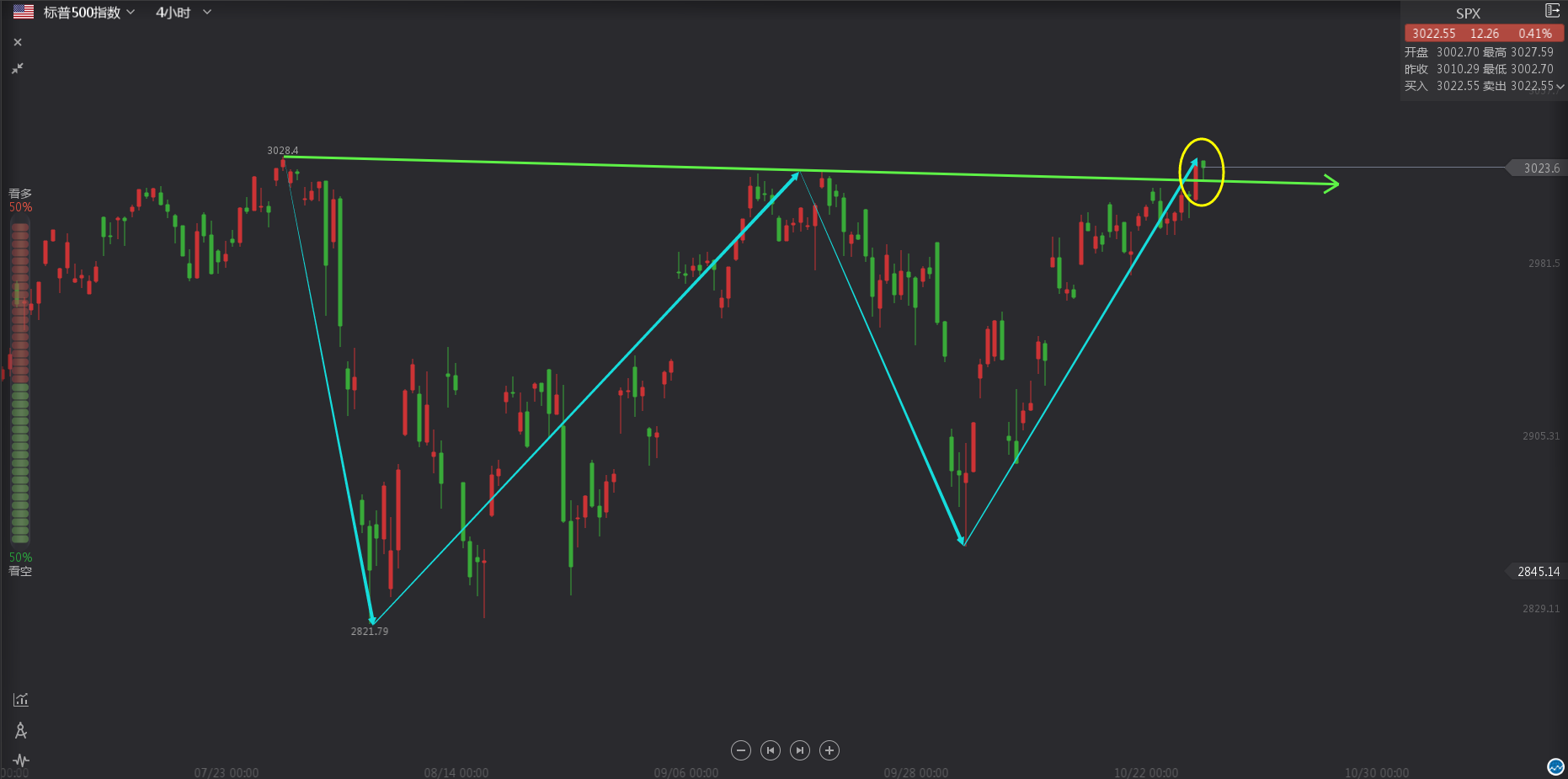Image resolution: width=1568 pixels, height=779 pixels.
Task: Click the SPX quote panel collapse icon
Action: coord(1552,11)
